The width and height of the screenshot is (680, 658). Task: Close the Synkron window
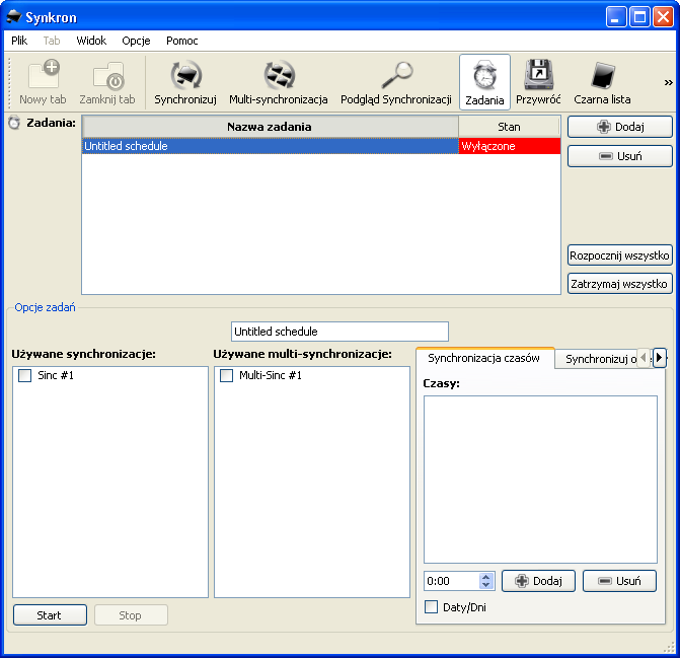[664, 18]
